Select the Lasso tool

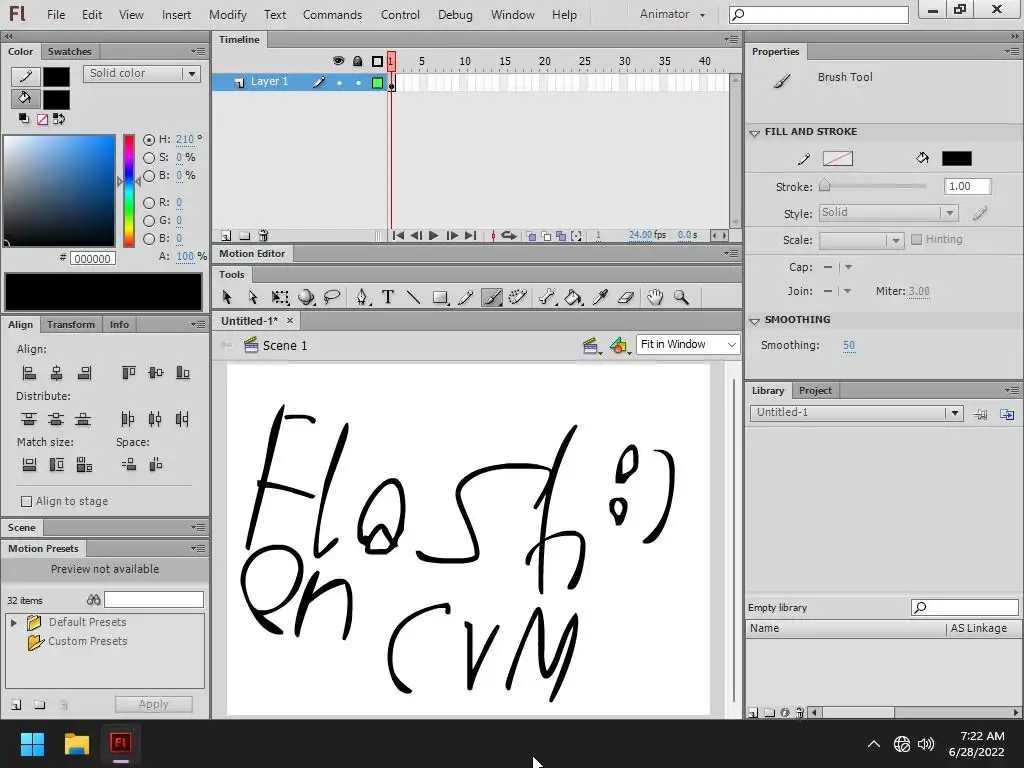[332, 297]
